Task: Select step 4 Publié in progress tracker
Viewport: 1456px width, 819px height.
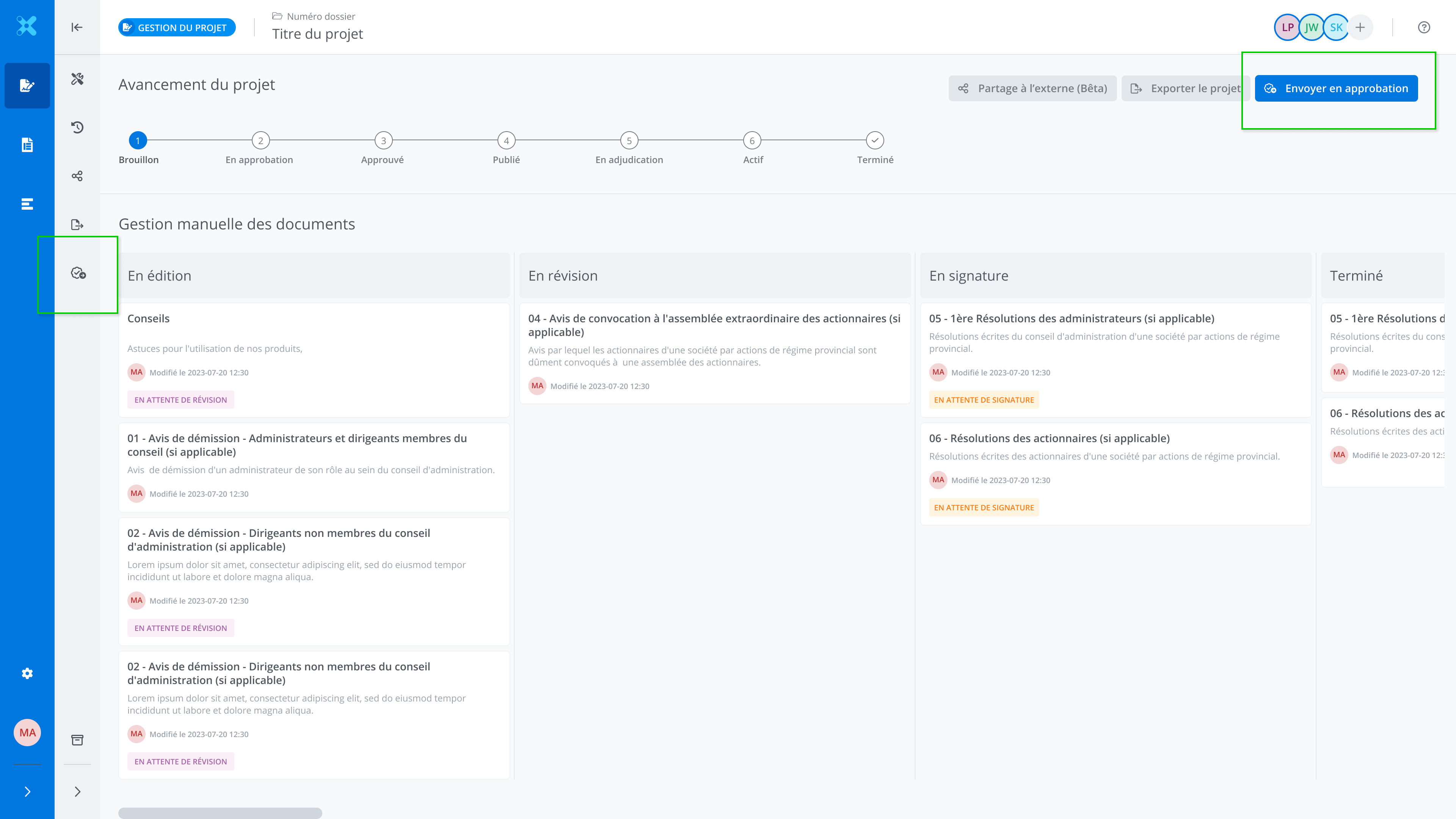Action: (x=506, y=140)
